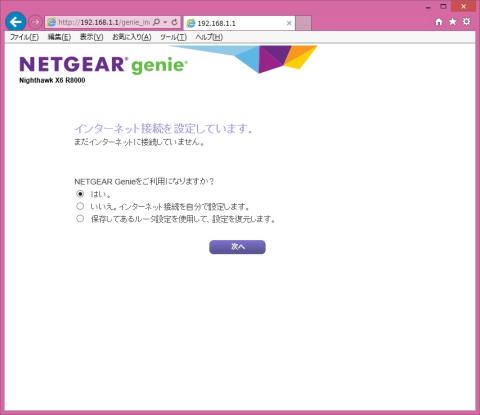
Task: Click text まだインターネットに接続していません
Action: (x=139, y=142)
